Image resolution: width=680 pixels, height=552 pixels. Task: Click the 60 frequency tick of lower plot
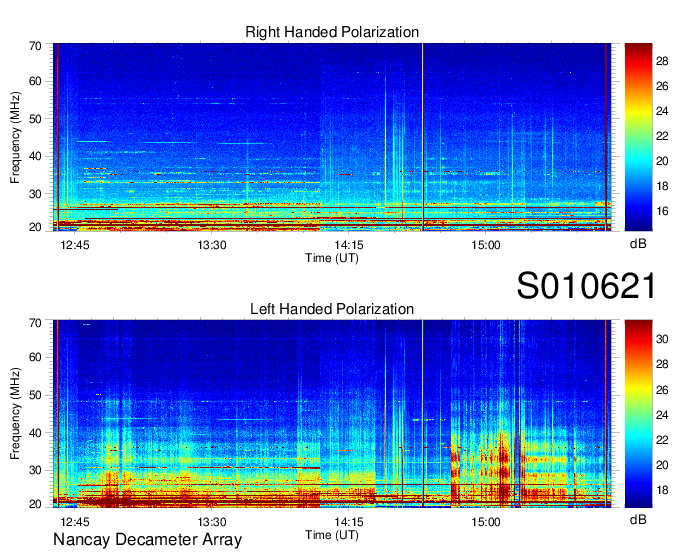pyautogui.click(x=35, y=357)
